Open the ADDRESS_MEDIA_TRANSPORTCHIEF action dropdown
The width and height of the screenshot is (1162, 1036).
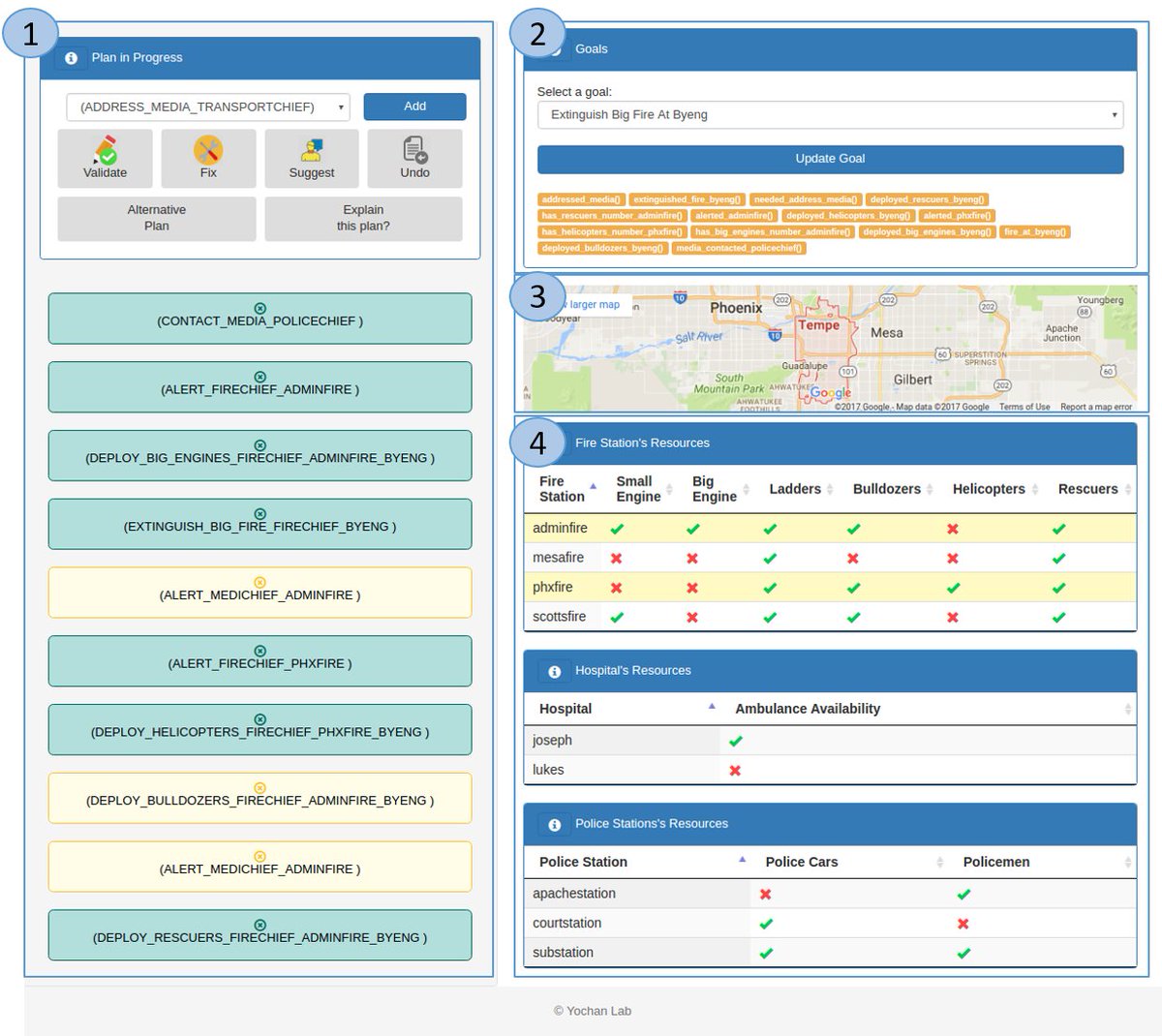pos(208,107)
